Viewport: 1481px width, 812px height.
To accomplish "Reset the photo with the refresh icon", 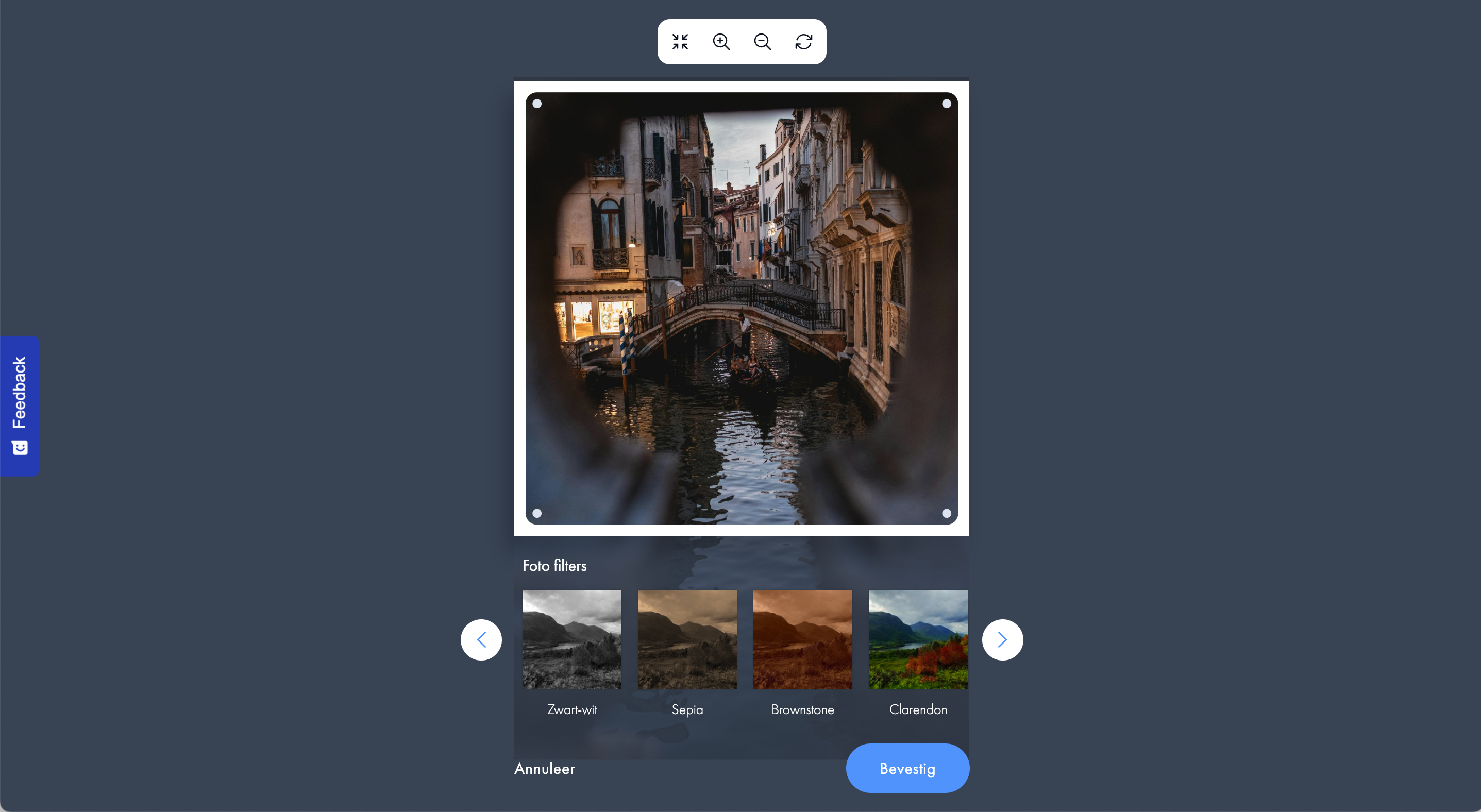I will pyautogui.click(x=804, y=41).
